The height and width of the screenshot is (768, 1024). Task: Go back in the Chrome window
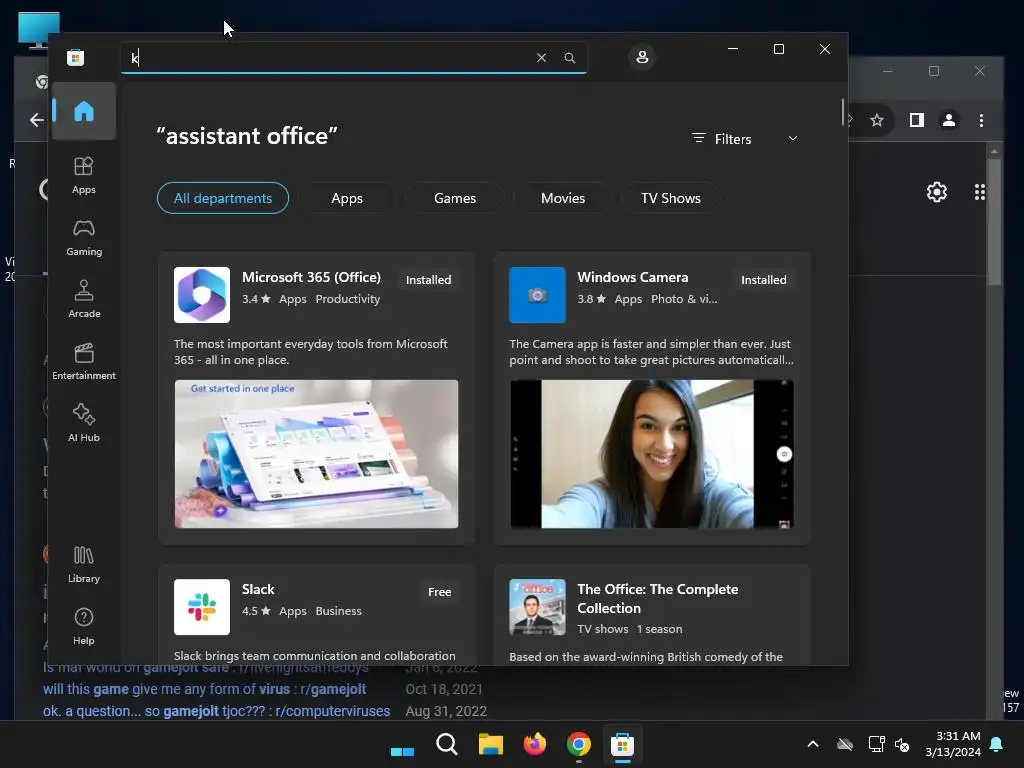(x=37, y=120)
